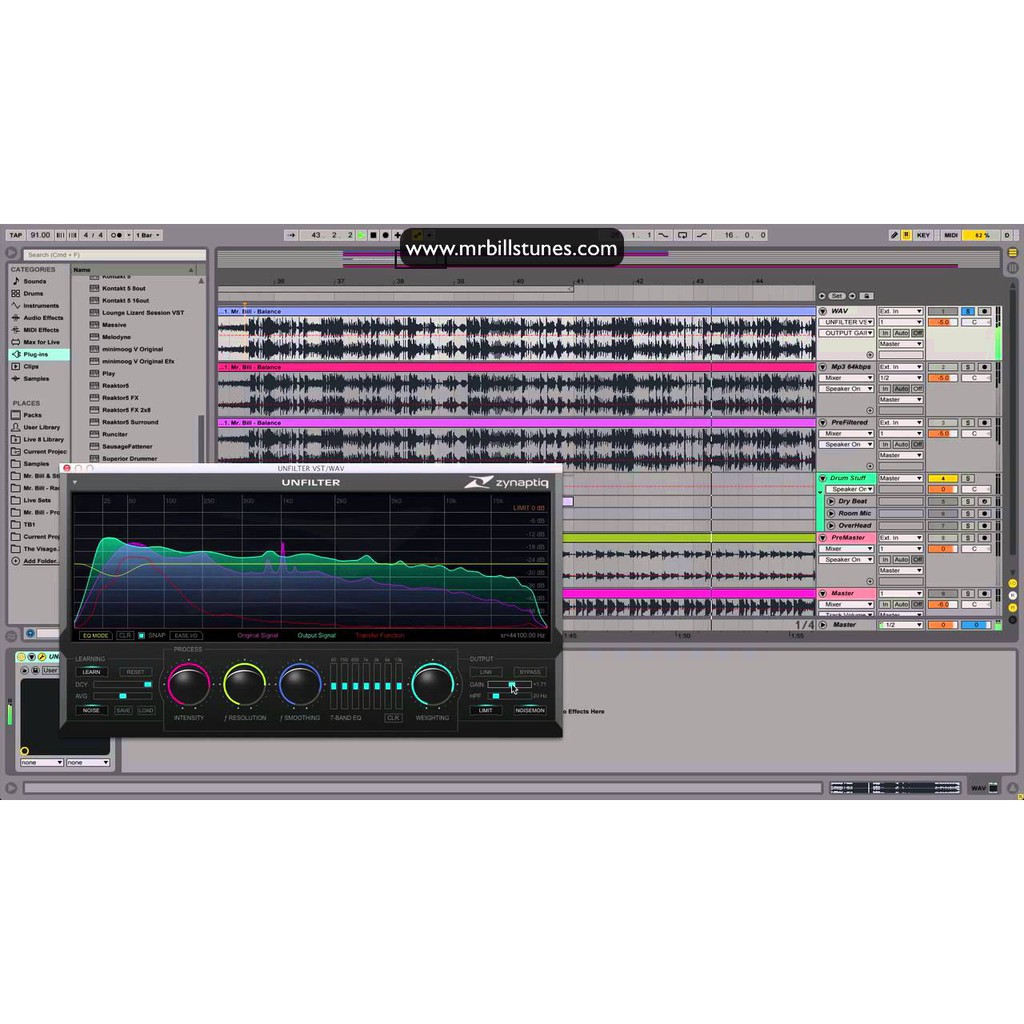This screenshot has height=1024, width=1024.
Task: Toggle the SNAP checkbox in Unfilter
Action: pyautogui.click(x=141, y=635)
